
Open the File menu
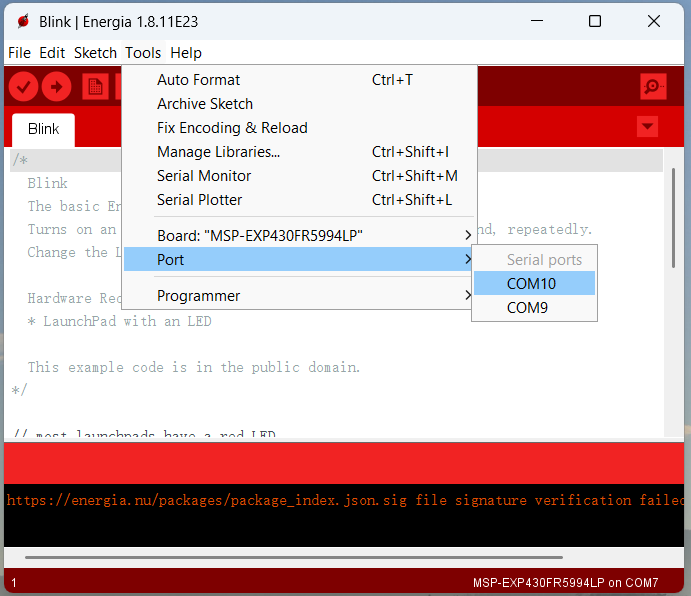click(19, 53)
